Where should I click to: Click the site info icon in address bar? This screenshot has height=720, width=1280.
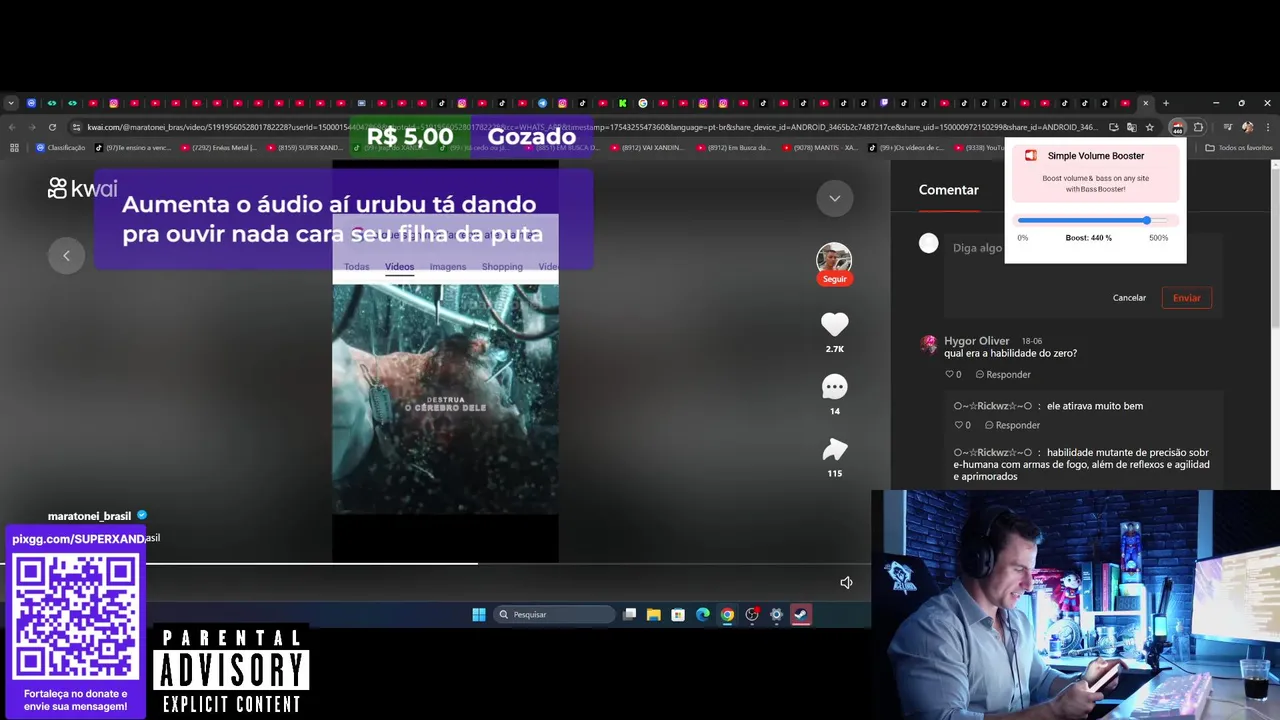[76, 127]
